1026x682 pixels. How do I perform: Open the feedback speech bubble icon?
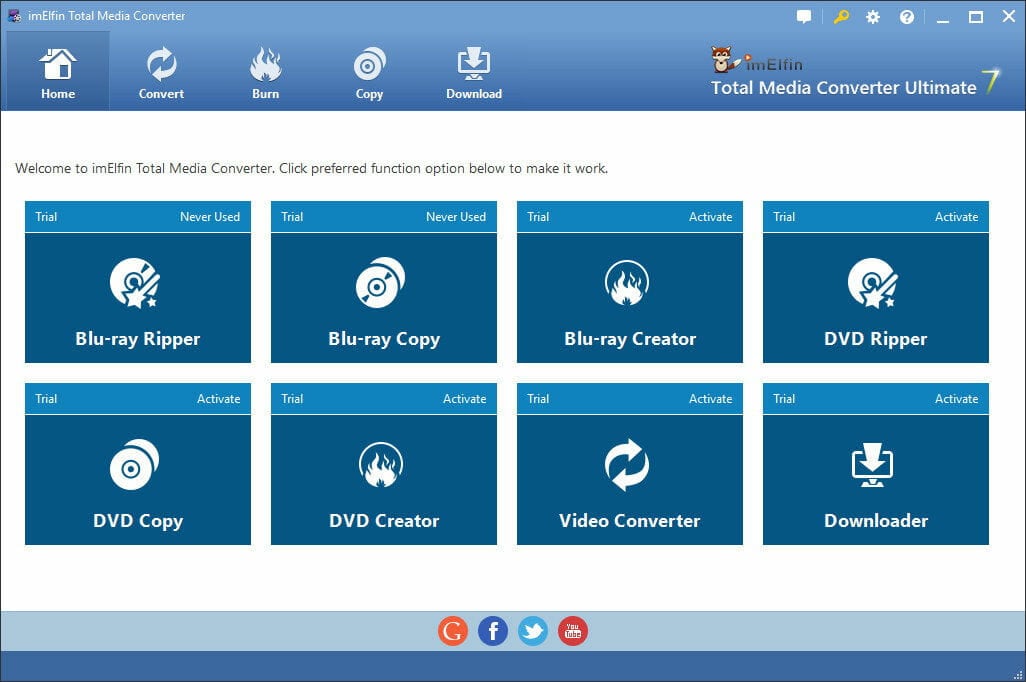[x=804, y=17]
